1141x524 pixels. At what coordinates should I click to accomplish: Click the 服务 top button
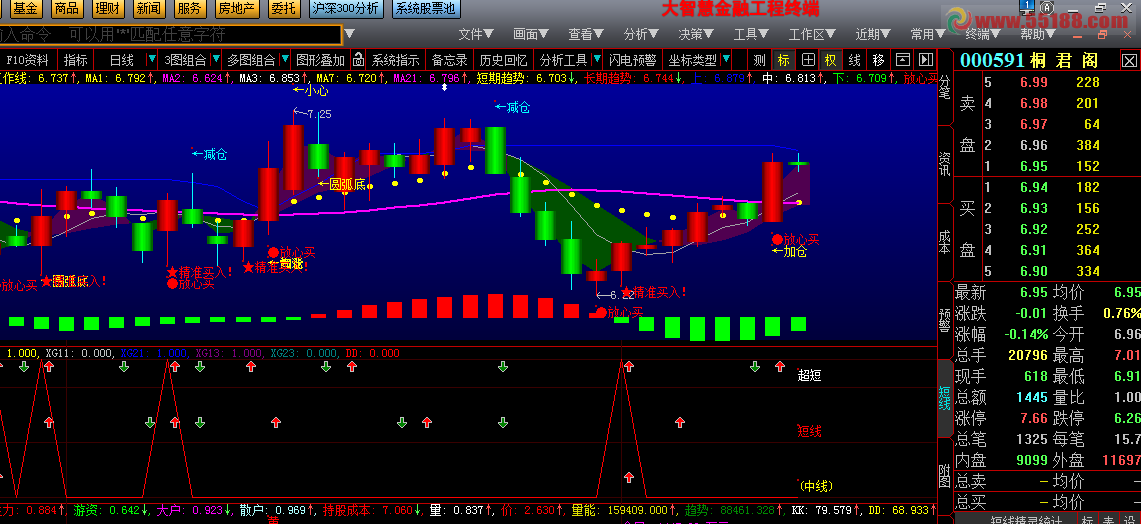point(189,9)
